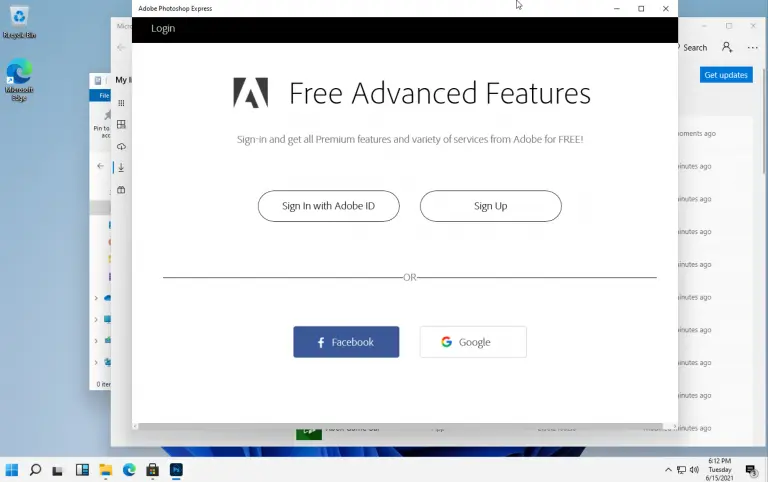Click the Store back arrow
This screenshot has height=482, width=768.
point(121,47)
